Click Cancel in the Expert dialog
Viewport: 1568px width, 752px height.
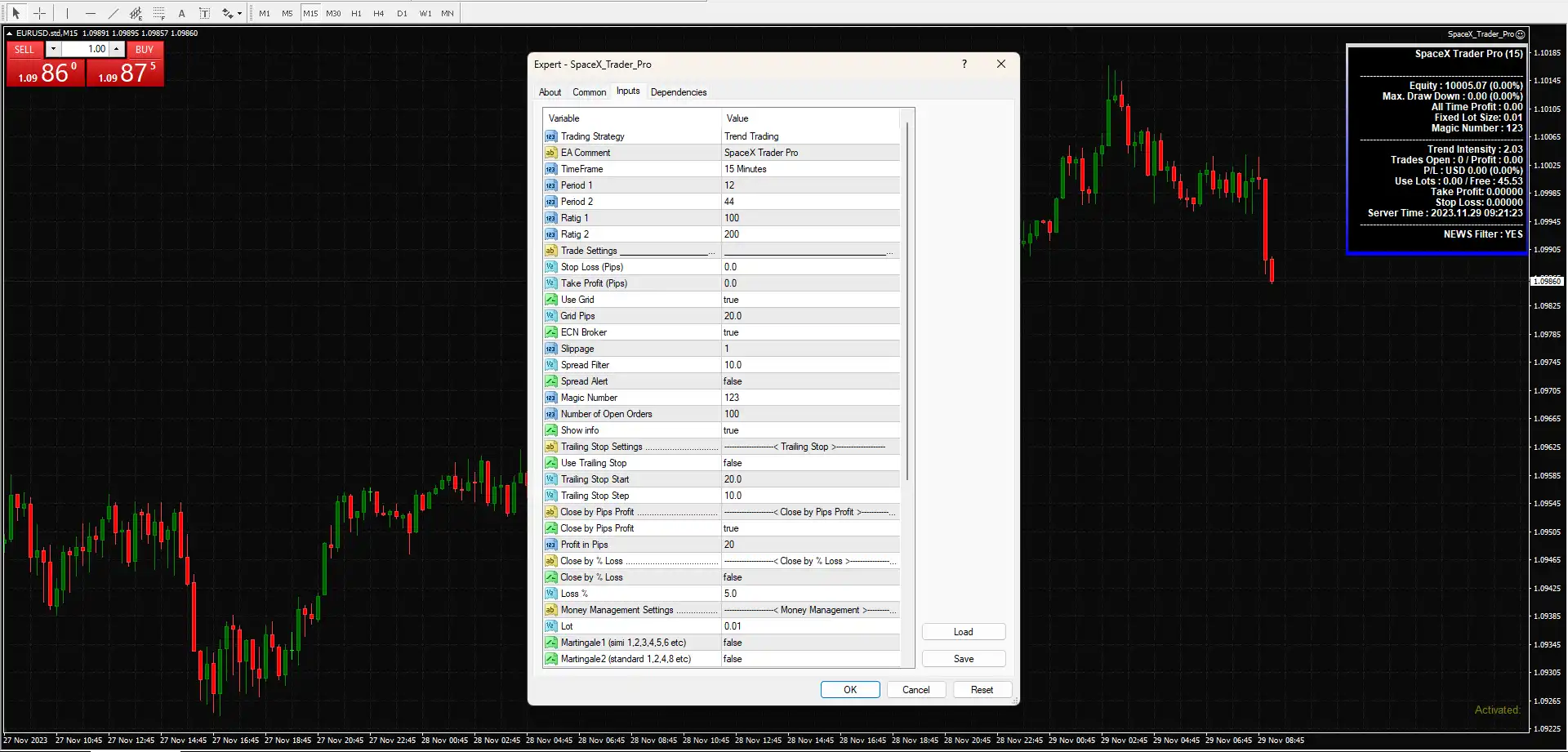click(916, 690)
